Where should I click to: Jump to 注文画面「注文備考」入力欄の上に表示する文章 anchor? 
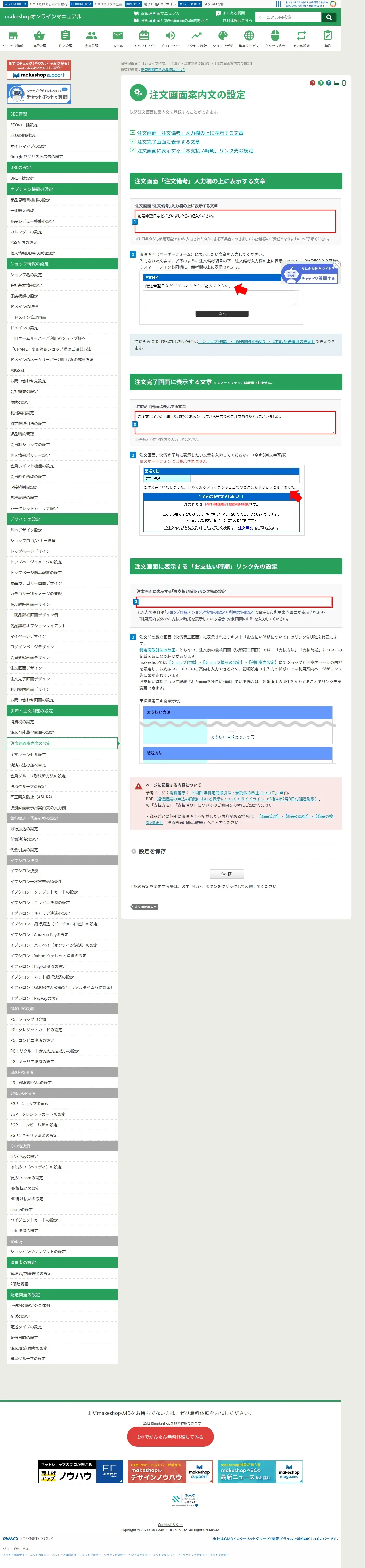(190, 133)
